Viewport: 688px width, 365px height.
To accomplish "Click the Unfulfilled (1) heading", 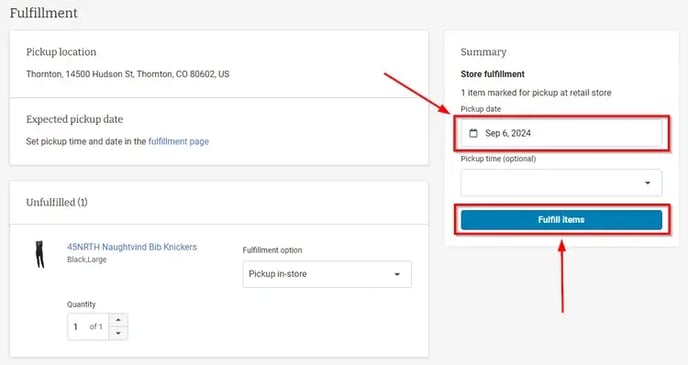I will click(57, 202).
